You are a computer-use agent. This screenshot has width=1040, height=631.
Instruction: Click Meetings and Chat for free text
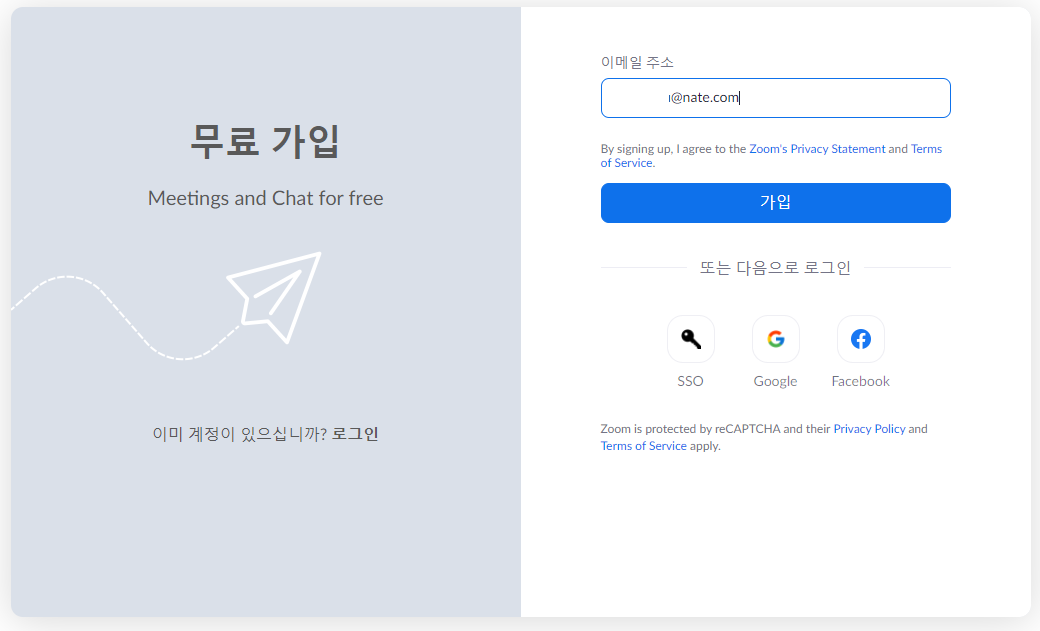[265, 198]
